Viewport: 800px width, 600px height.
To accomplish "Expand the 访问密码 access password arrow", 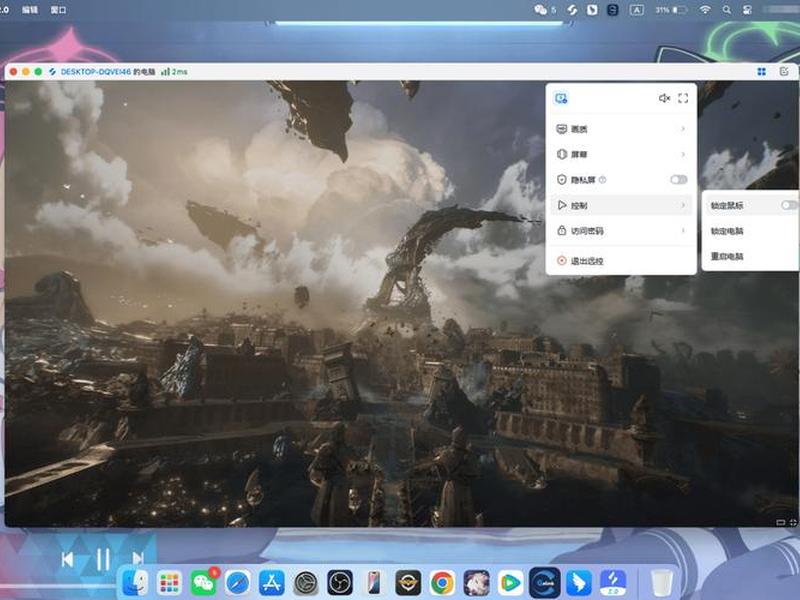I will (683, 231).
